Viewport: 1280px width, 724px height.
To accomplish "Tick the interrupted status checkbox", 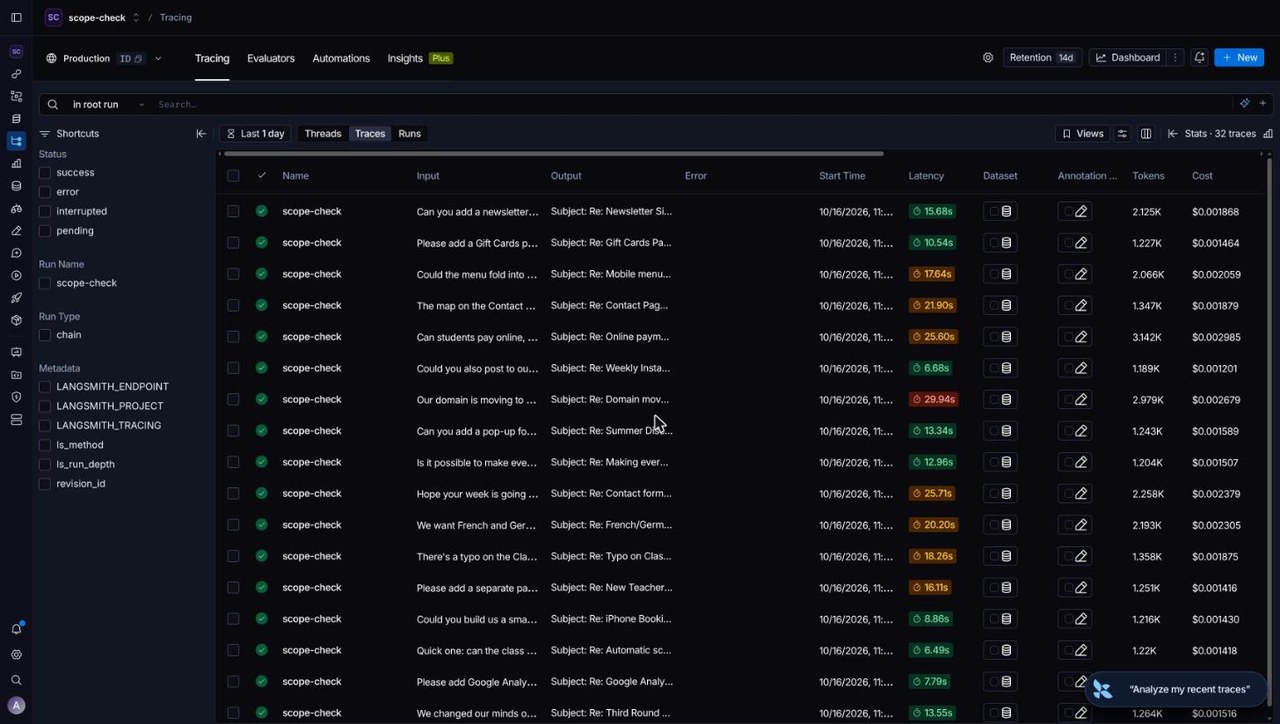I will click(x=45, y=212).
